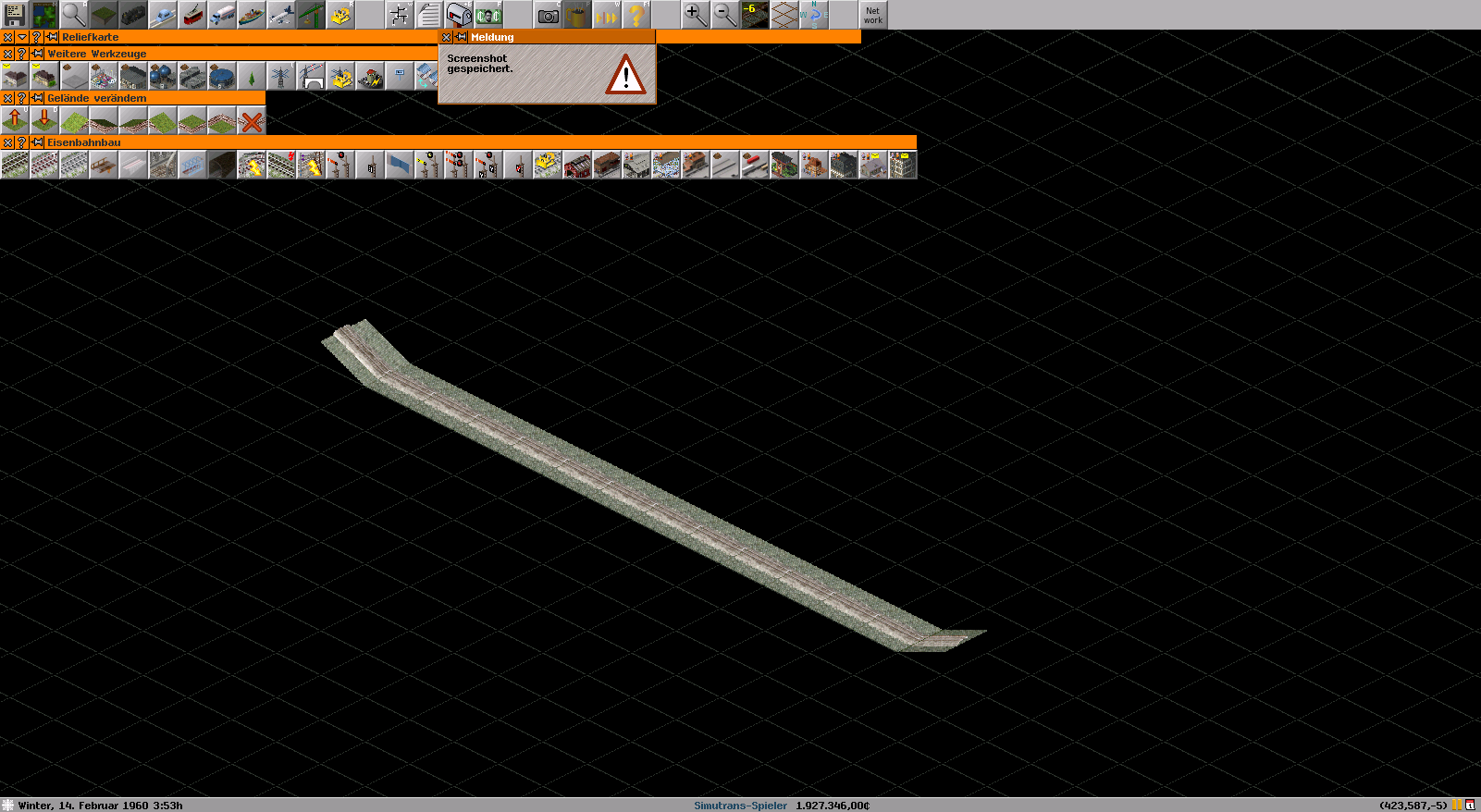Select the yellow bulldozer in Eisenbahnbau toolbar
This screenshot has height=812, width=1481.
click(547, 165)
